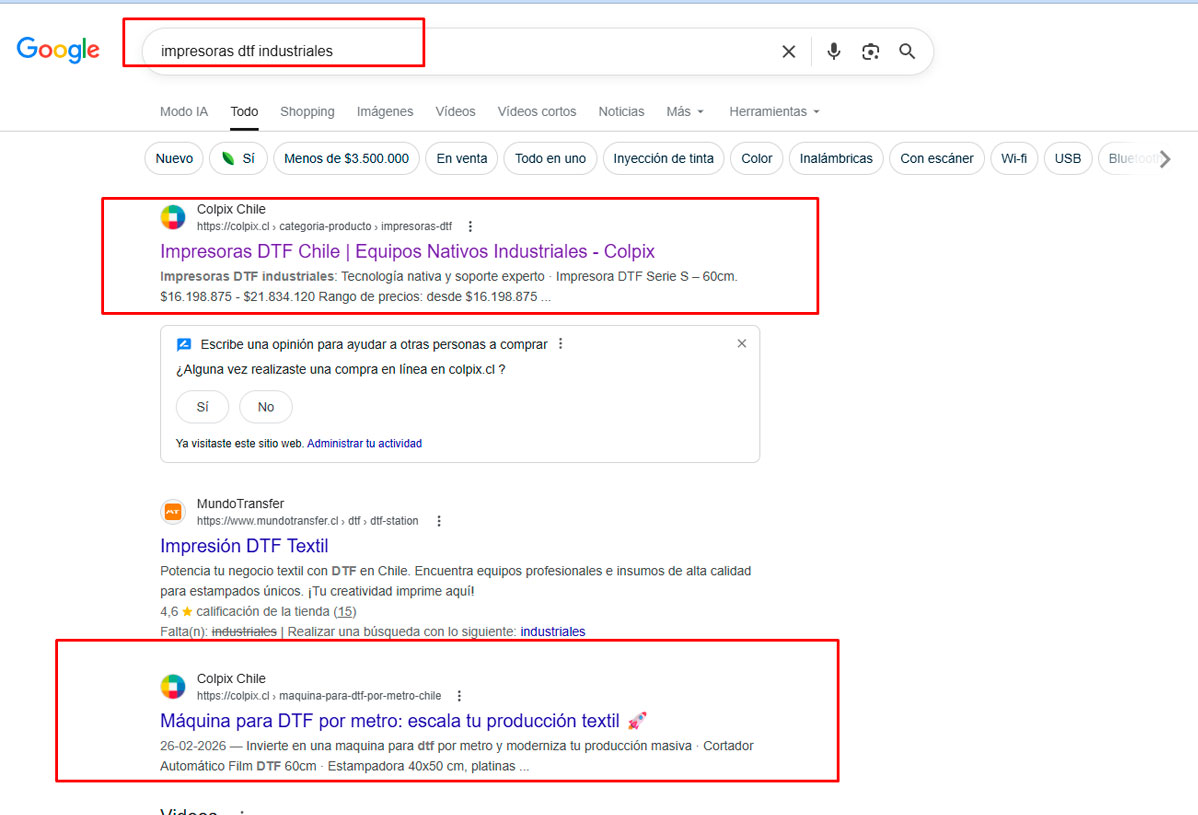
Task: Open the Imágenes tab
Action: [x=385, y=112]
